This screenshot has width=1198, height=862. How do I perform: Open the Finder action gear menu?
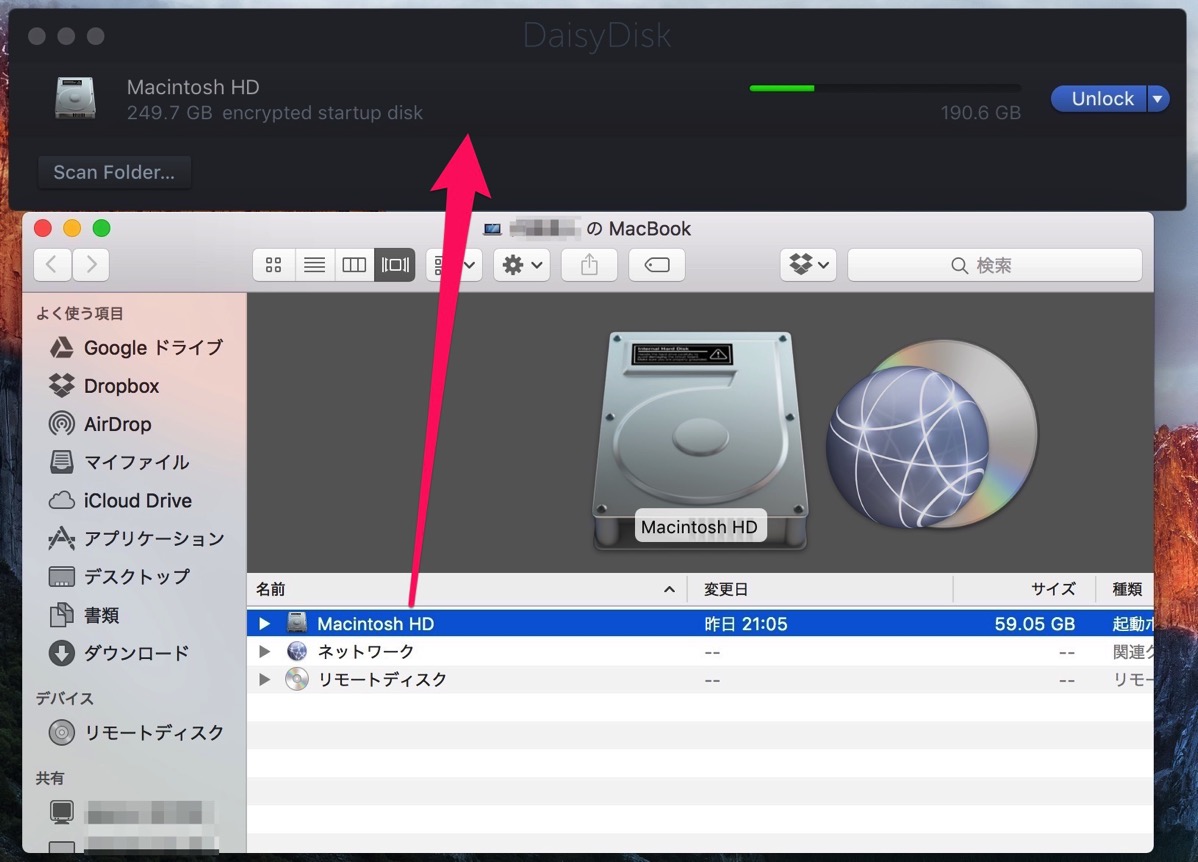point(522,264)
